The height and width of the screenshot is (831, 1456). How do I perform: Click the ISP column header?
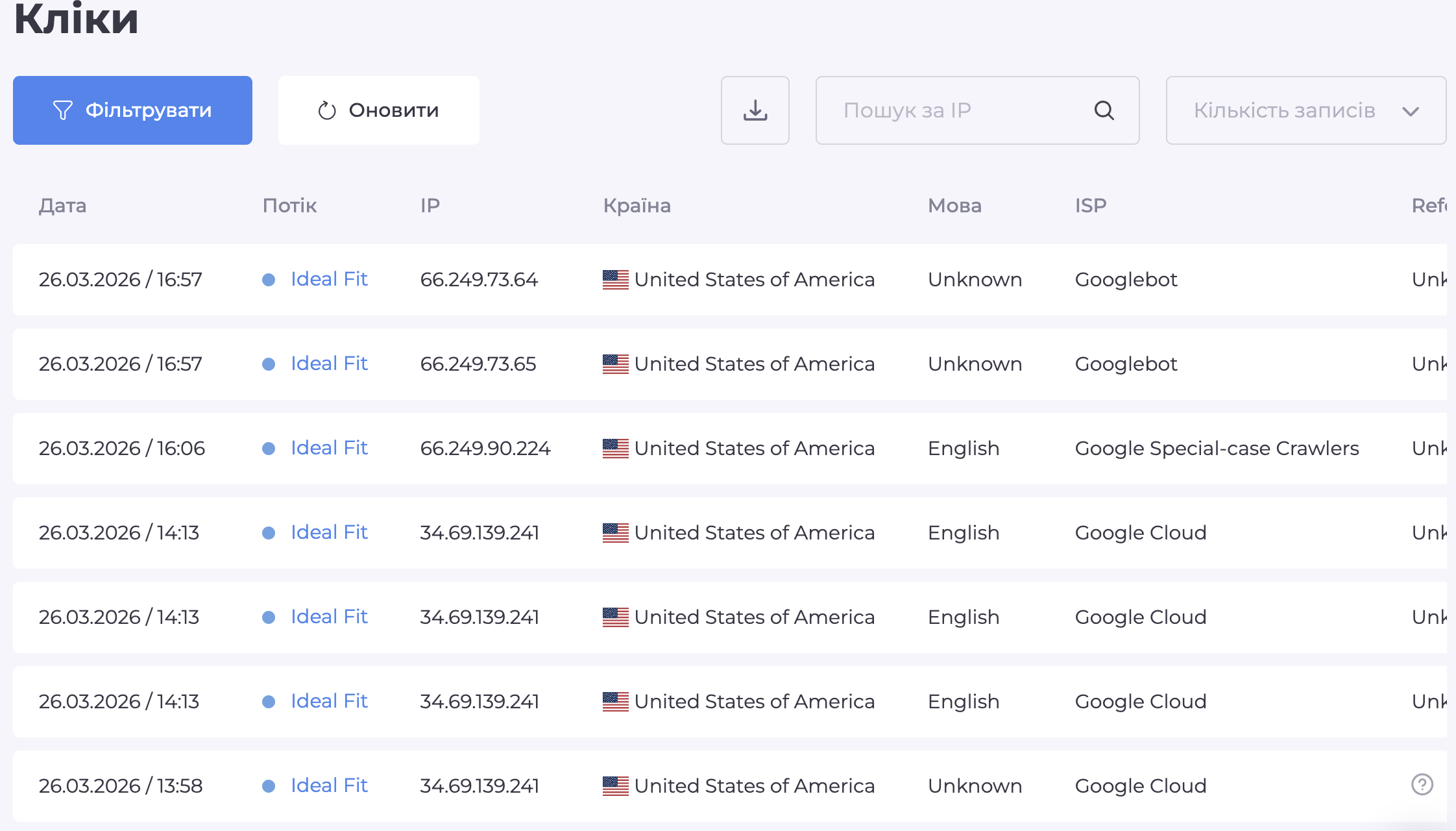[1090, 206]
